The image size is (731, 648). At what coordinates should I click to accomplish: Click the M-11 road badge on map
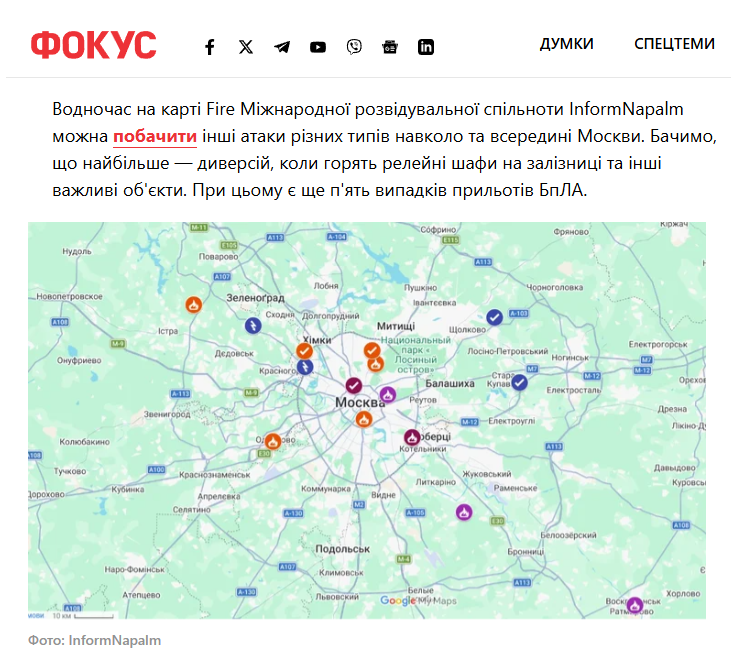pos(199,227)
